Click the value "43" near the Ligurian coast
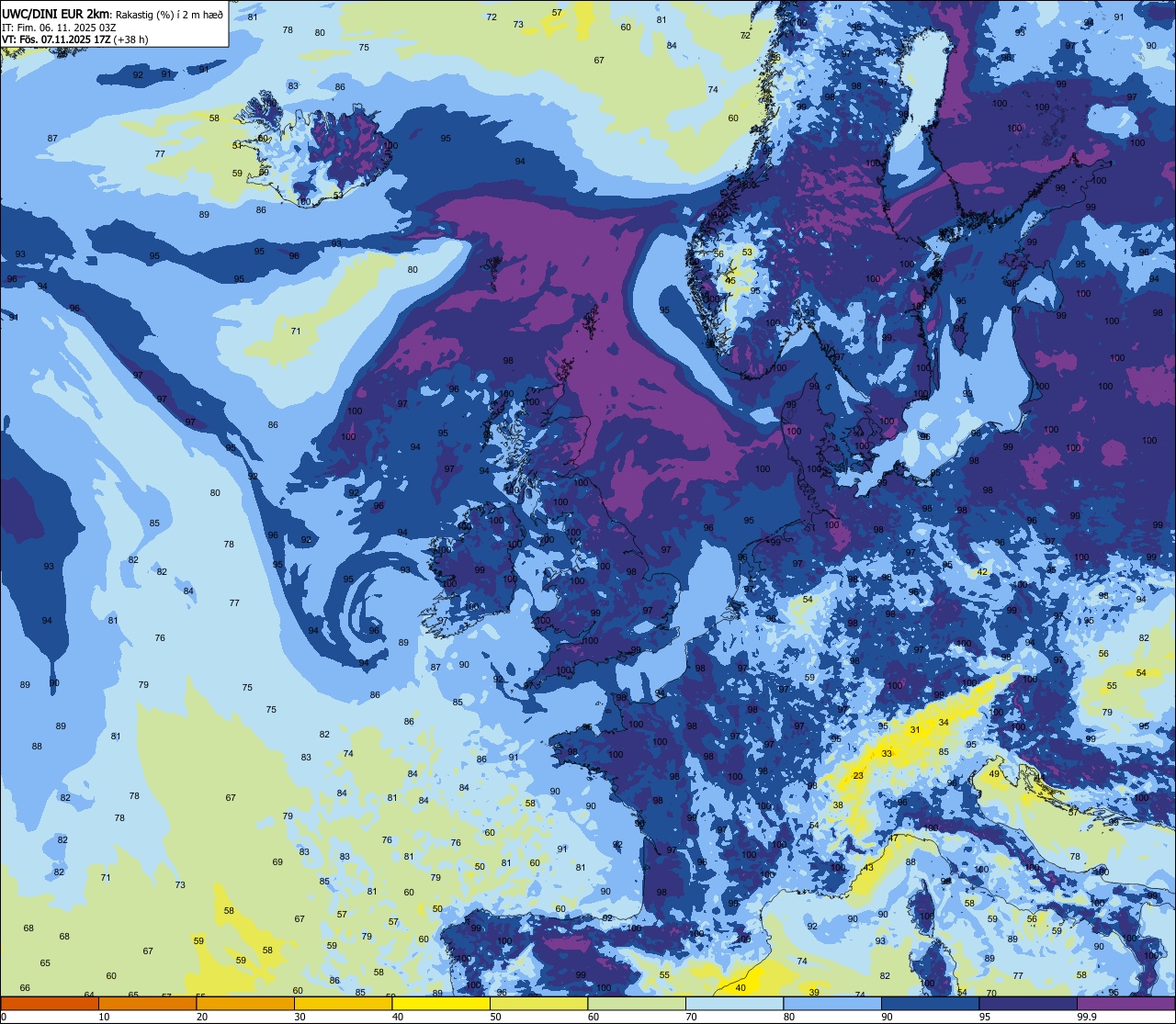 point(869,868)
